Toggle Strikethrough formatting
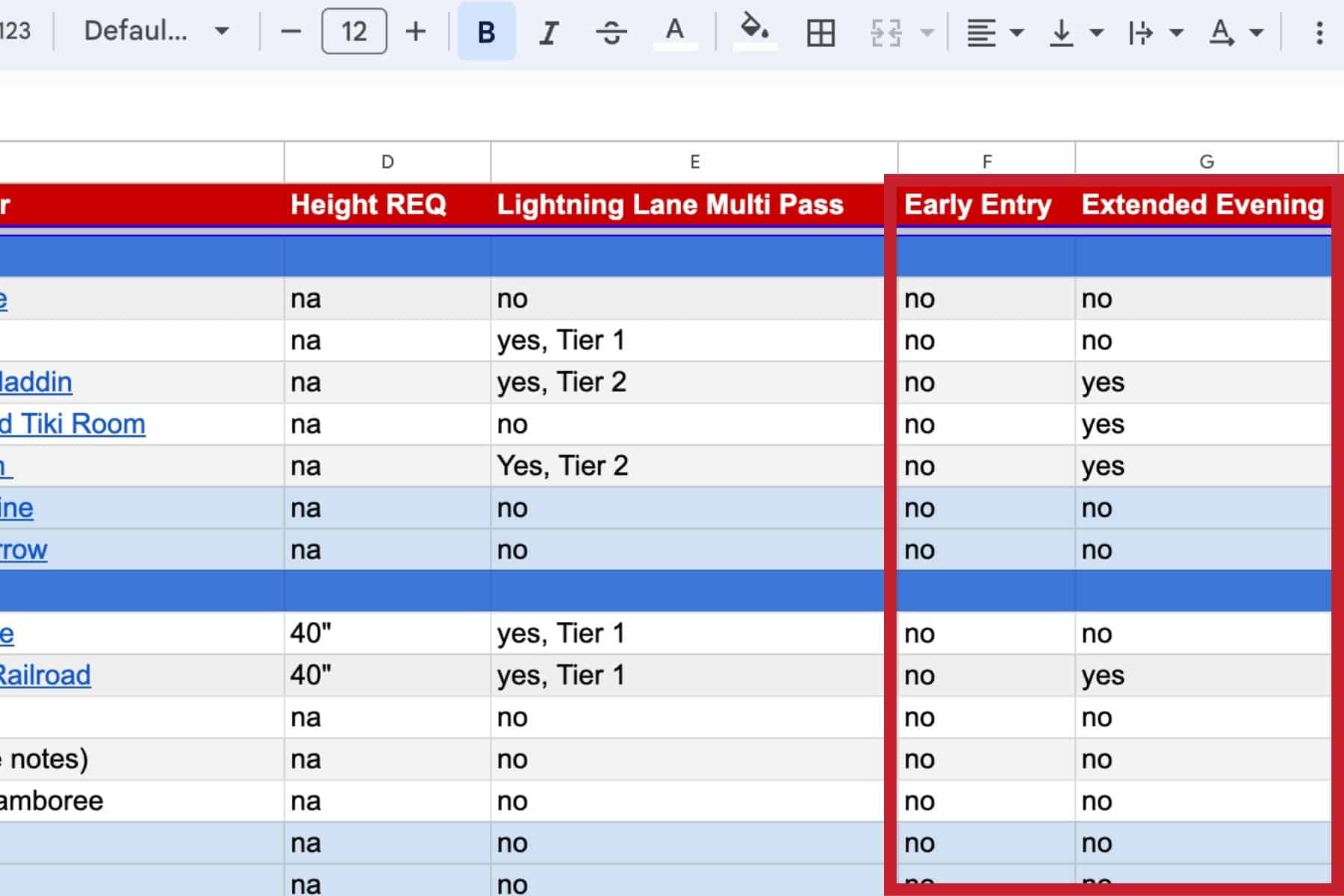The height and width of the screenshot is (896, 1344). 612,31
